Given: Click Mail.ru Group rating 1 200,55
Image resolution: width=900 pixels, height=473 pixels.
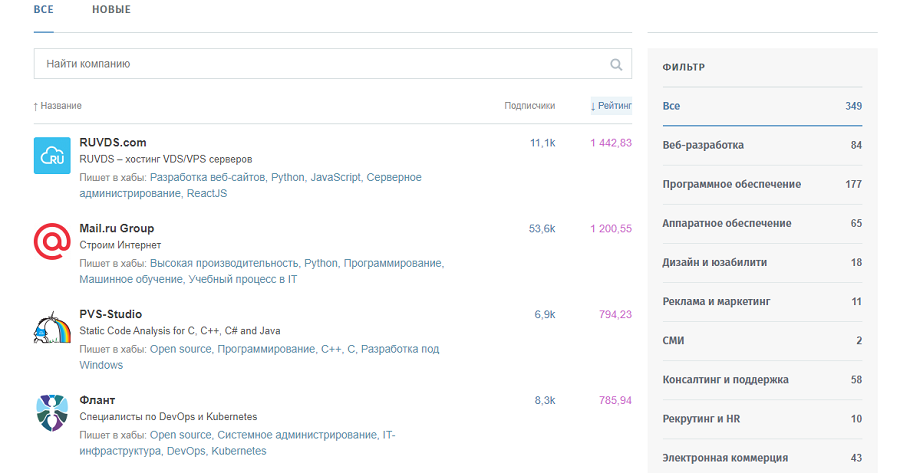Looking at the screenshot, I should tap(611, 228).
